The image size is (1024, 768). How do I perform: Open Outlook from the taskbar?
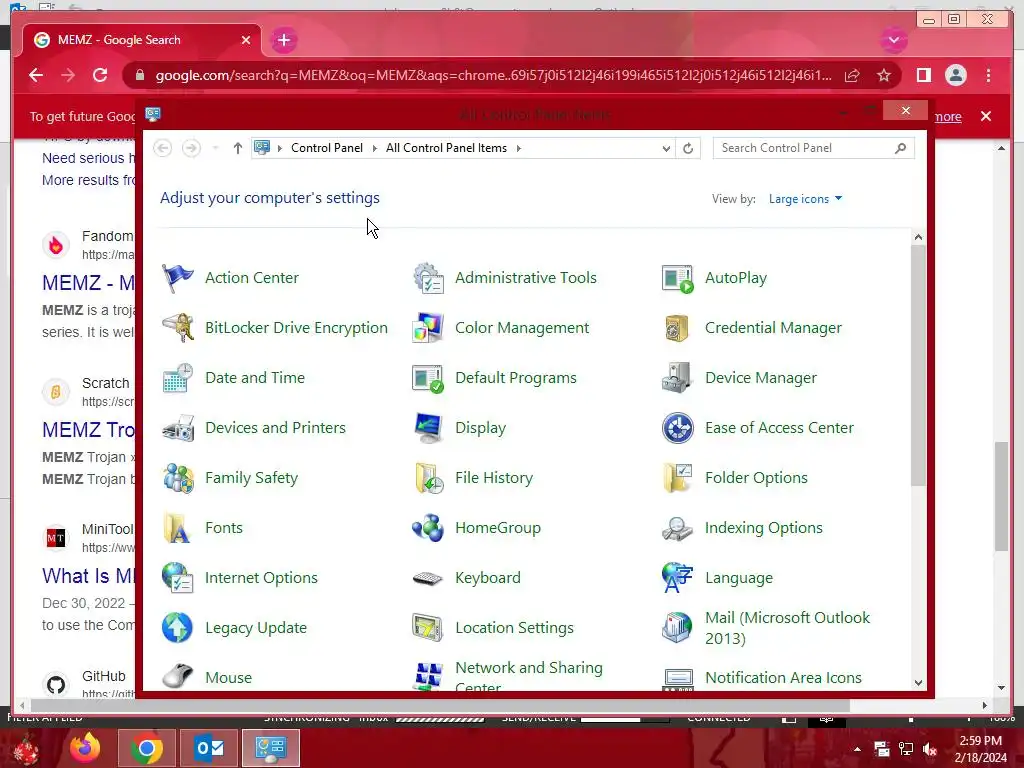coord(209,748)
